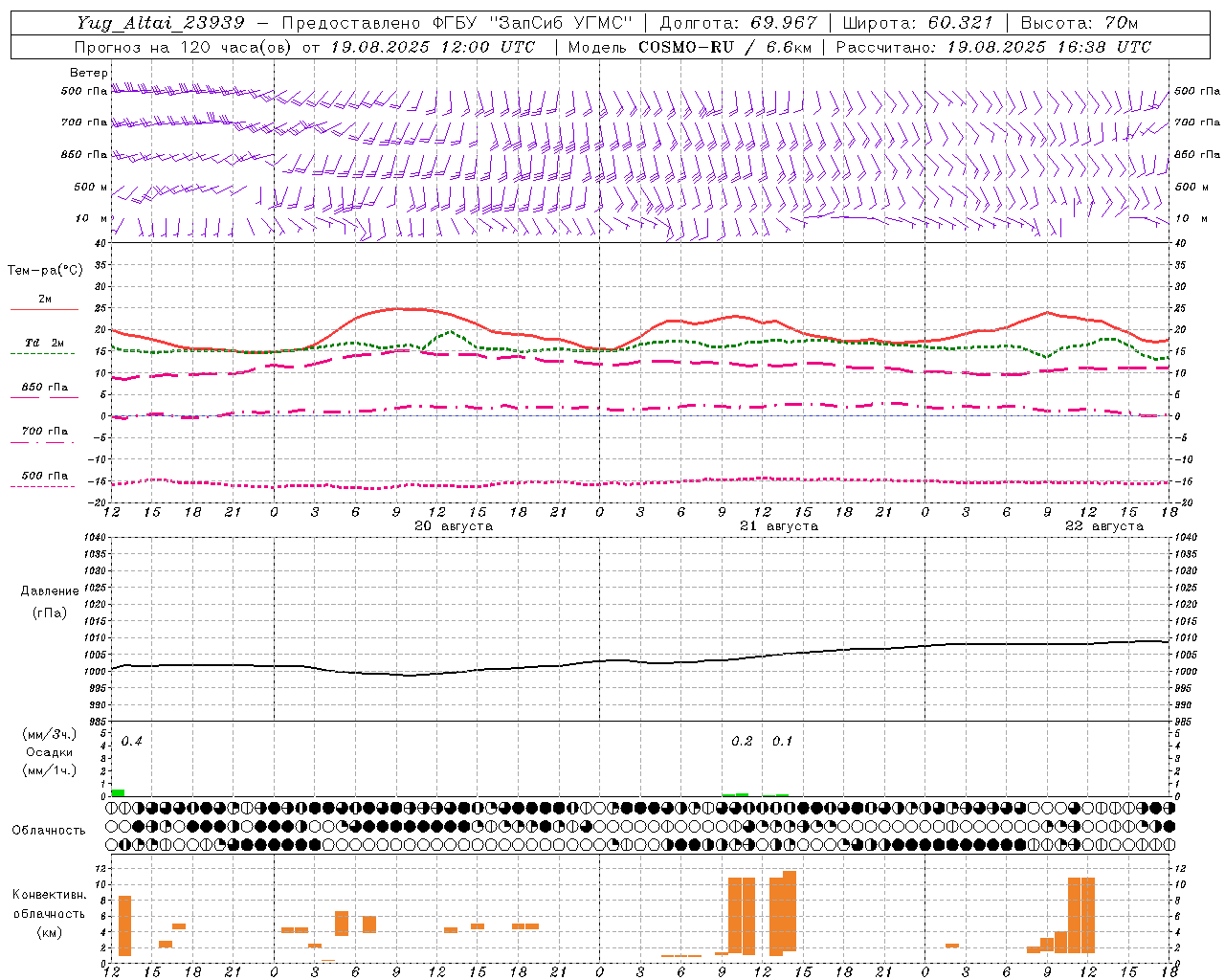The image size is (1225, 980).
Task: Select the Долгота: 69.967 header value
Action: 738,23
